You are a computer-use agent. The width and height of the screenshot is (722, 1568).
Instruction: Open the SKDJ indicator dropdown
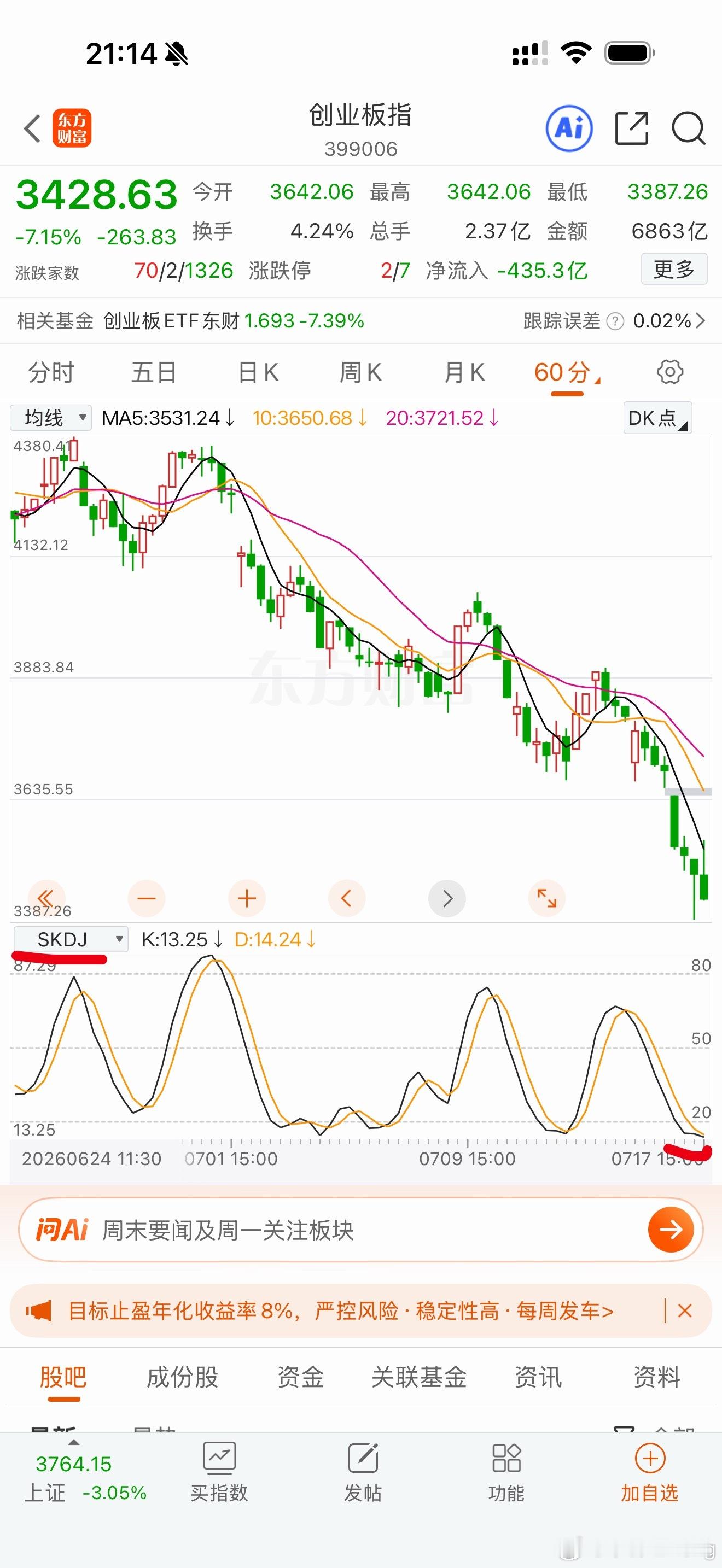coord(71,939)
